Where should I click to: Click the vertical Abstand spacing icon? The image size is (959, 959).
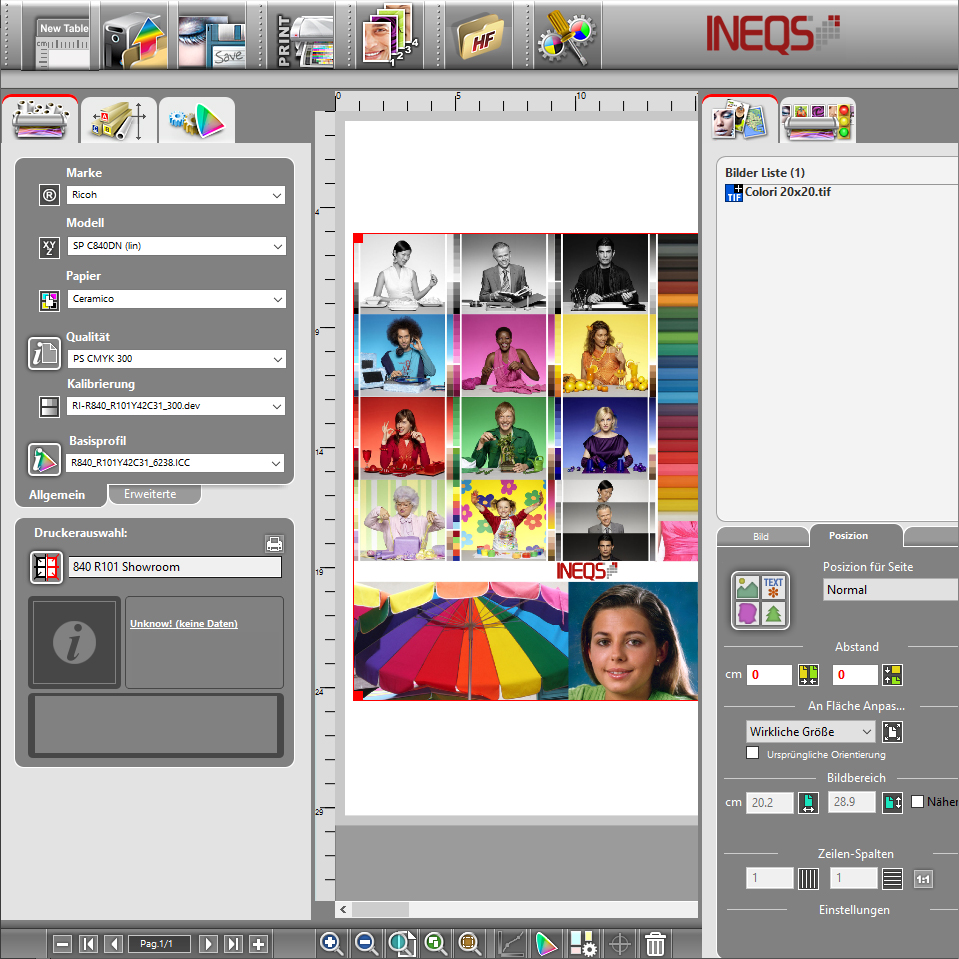(892, 675)
